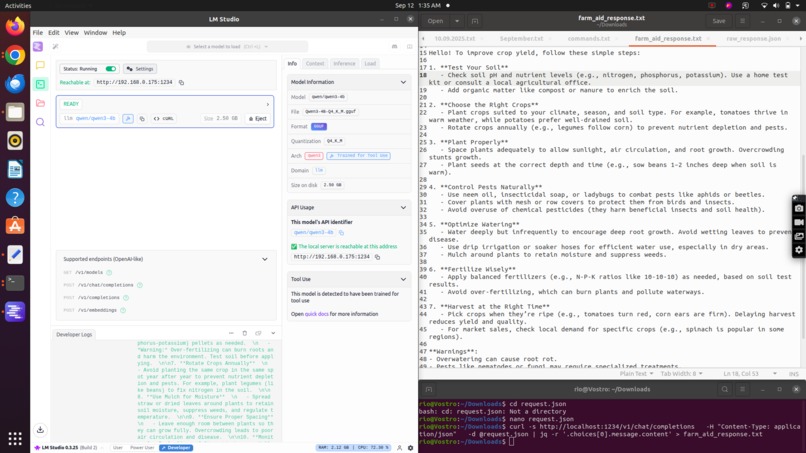806x453 pixels.
Task: Collapse the API Usage section
Action: [403, 208]
